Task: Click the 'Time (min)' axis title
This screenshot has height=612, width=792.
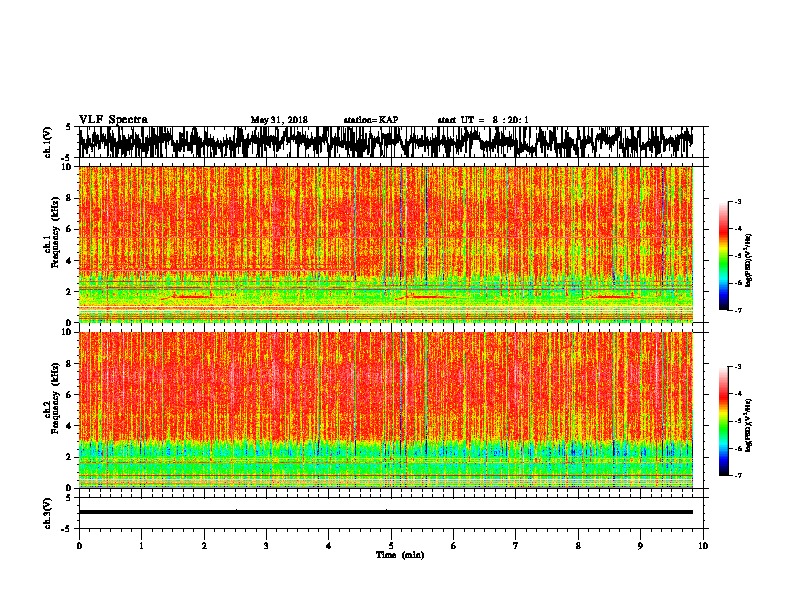Action: (400, 555)
